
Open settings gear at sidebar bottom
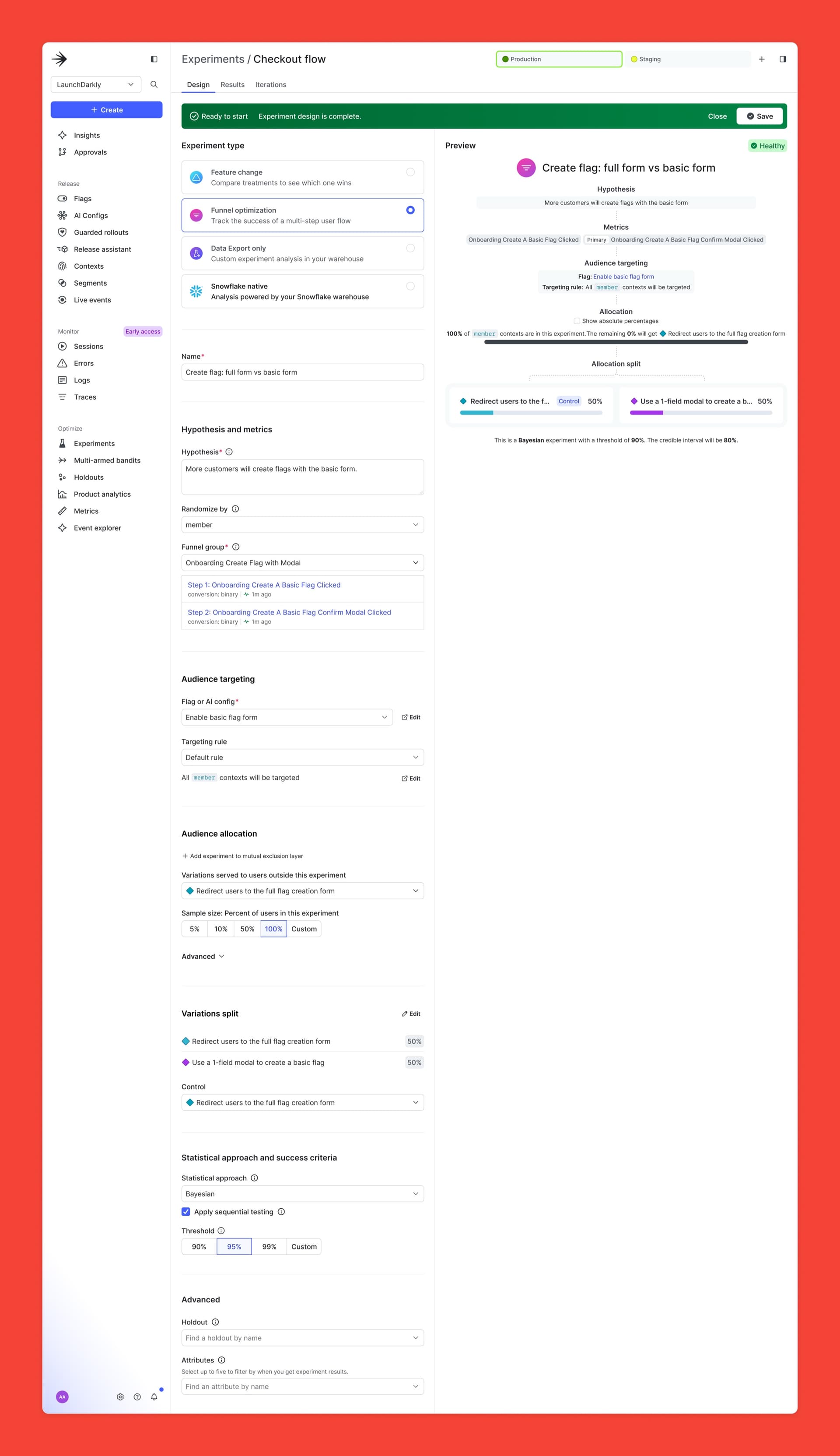(x=120, y=1397)
